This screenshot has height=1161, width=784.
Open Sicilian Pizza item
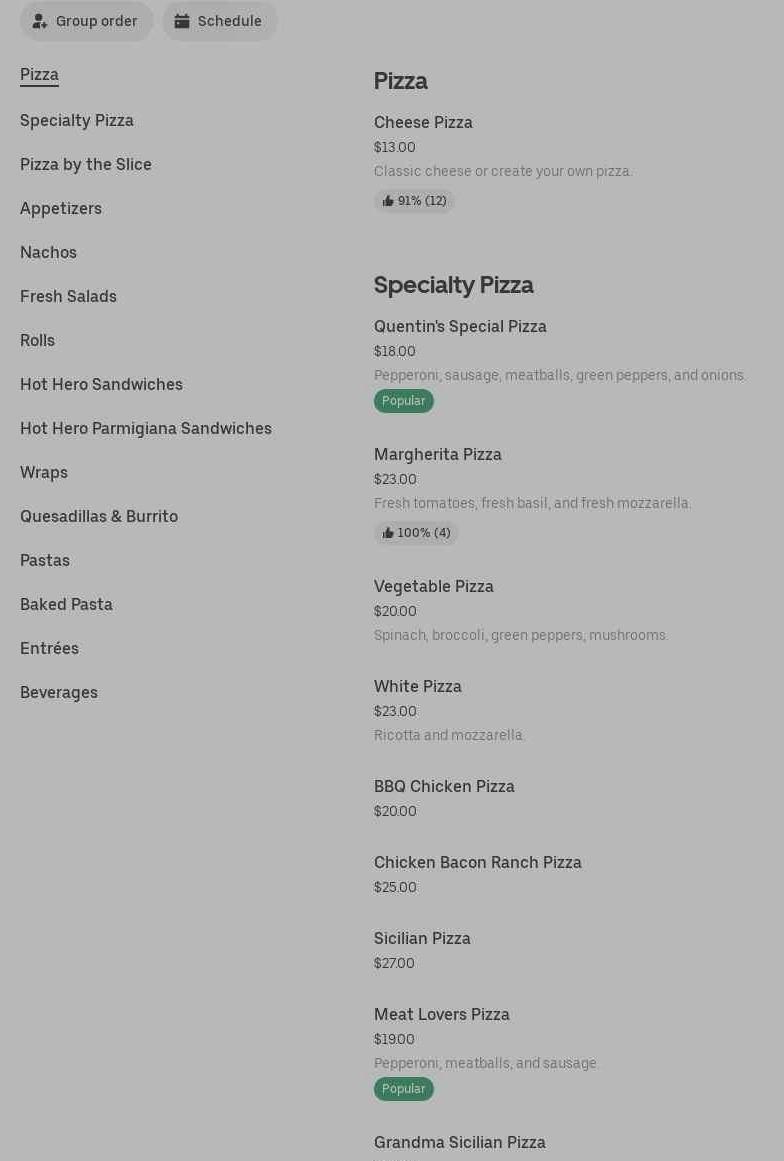(422, 938)
